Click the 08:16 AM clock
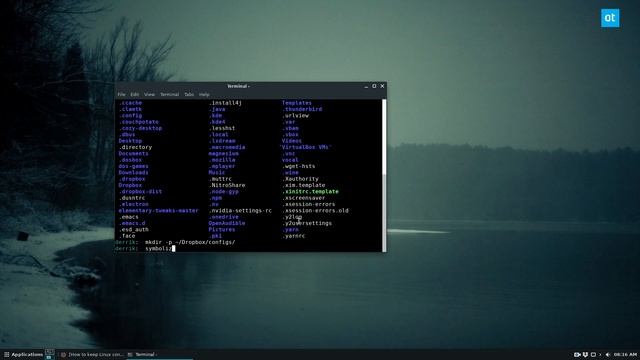 (x=625, y=354)
